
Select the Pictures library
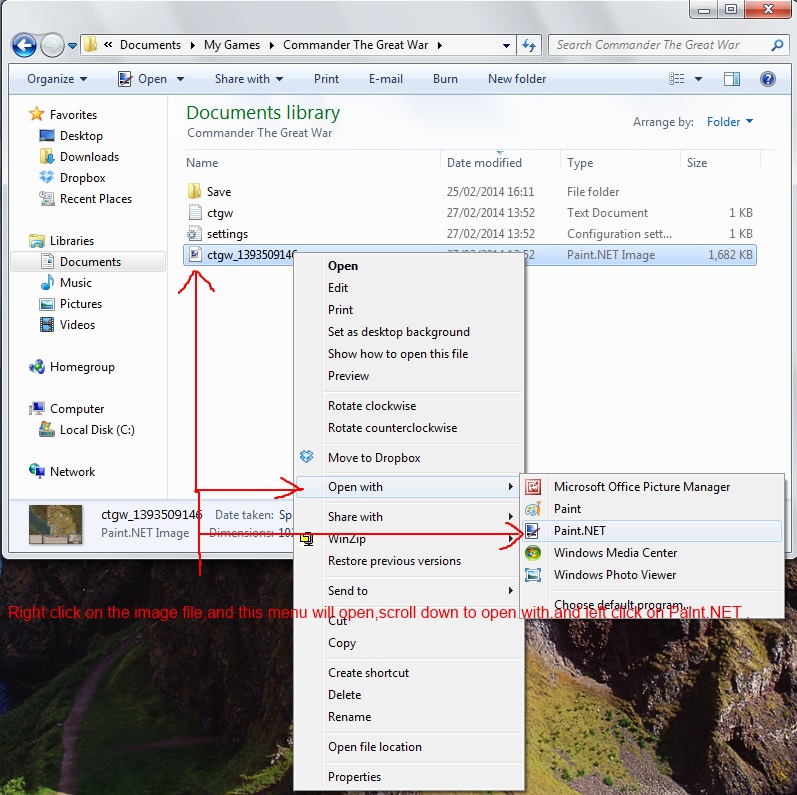(81, 304)
